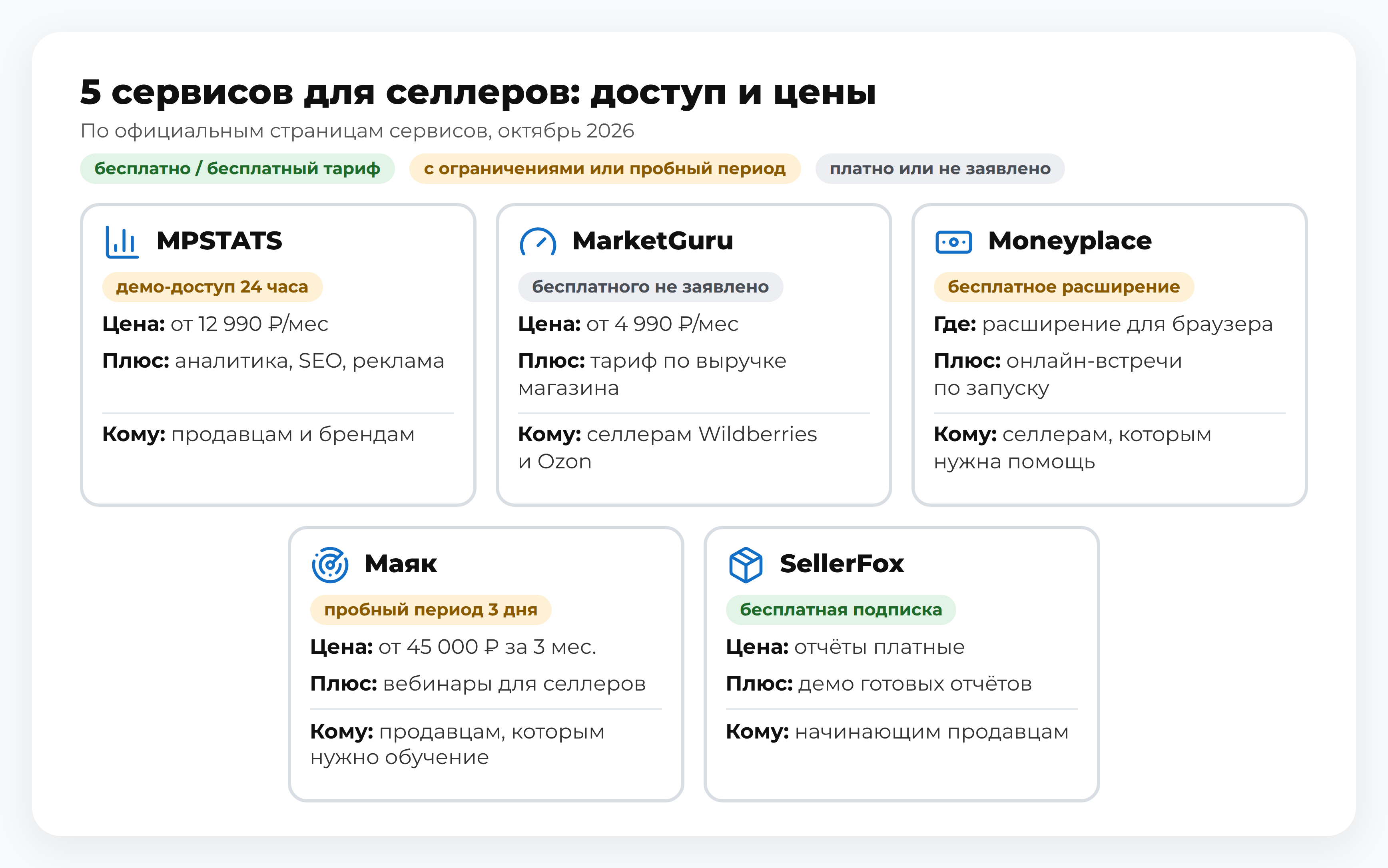Viewport: 1388px width, 868px height.
Task: Click 'вебинары для селлеров' line
Action: click(515, 684)
